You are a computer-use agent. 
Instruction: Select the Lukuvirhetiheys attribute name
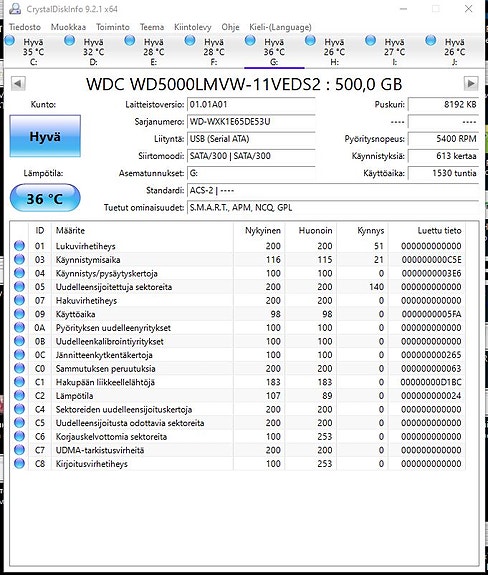coord(85,246)
